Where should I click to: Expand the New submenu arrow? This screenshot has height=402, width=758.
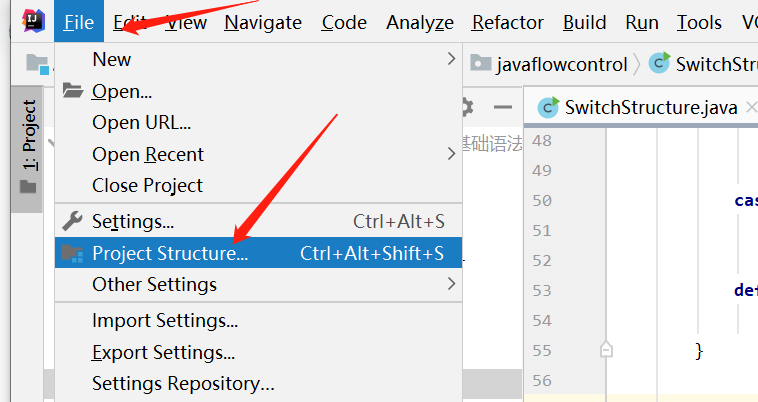(451, 60)
